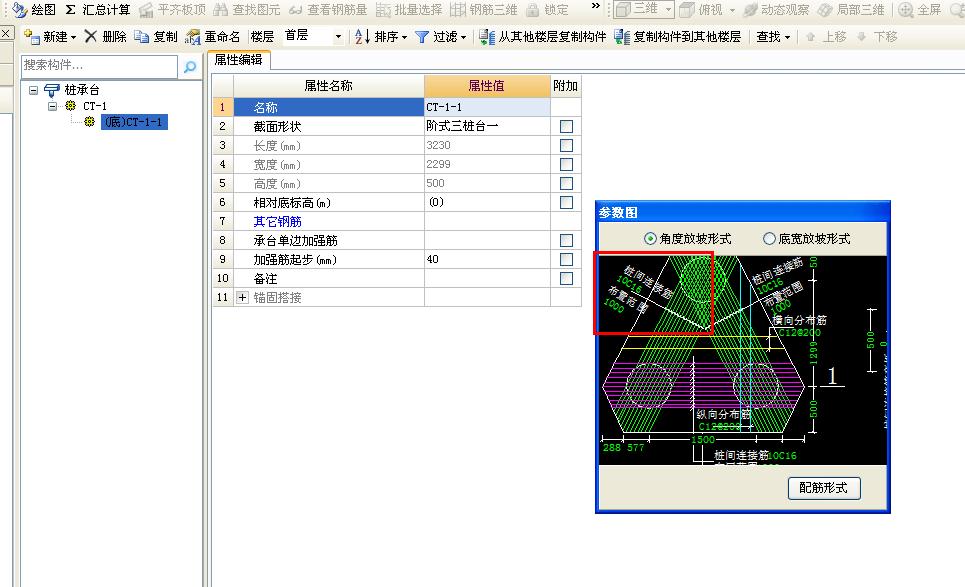
Task: Click the 配筋形式 button
Action: point(823,489)
